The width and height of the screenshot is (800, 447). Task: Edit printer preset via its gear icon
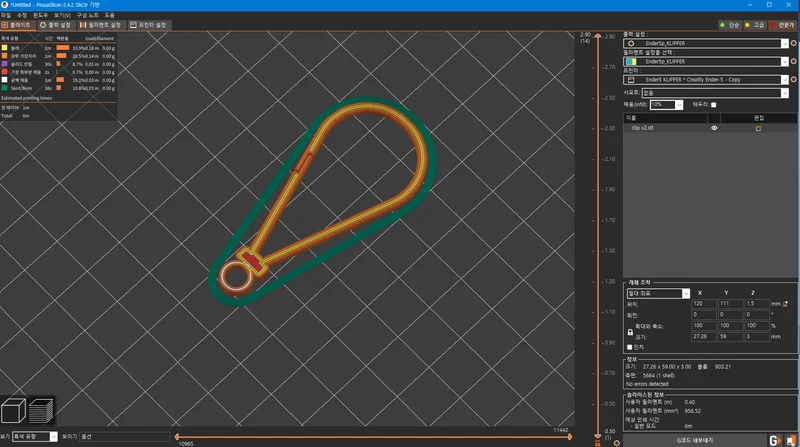[793, 80]
